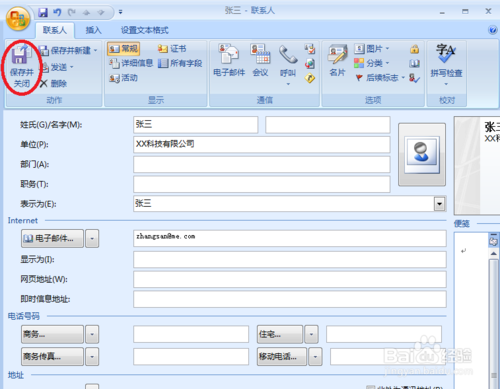
Task: Open the 保存并新建 dropdown
Action: click(95, 50)
